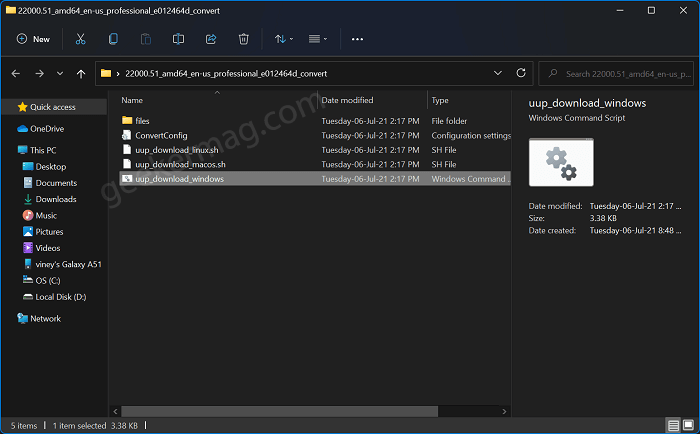This screenshot has width=700, height=434.
Task: Click the files folder icon
Action: pyautogui.click(x=127, y=120)
